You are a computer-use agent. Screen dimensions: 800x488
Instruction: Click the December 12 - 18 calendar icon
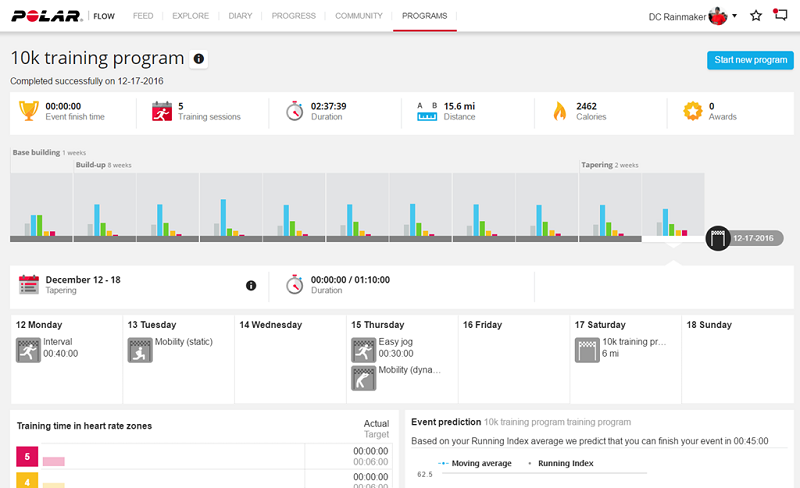point(29,284)
